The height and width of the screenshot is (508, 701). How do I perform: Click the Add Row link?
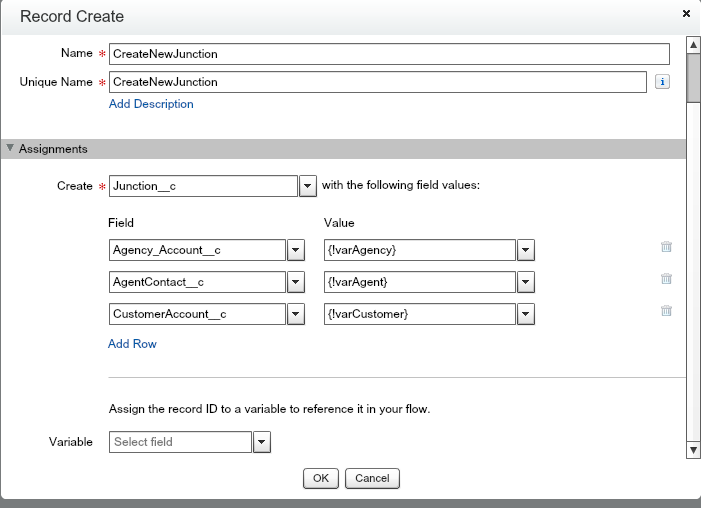coord(132,344)
